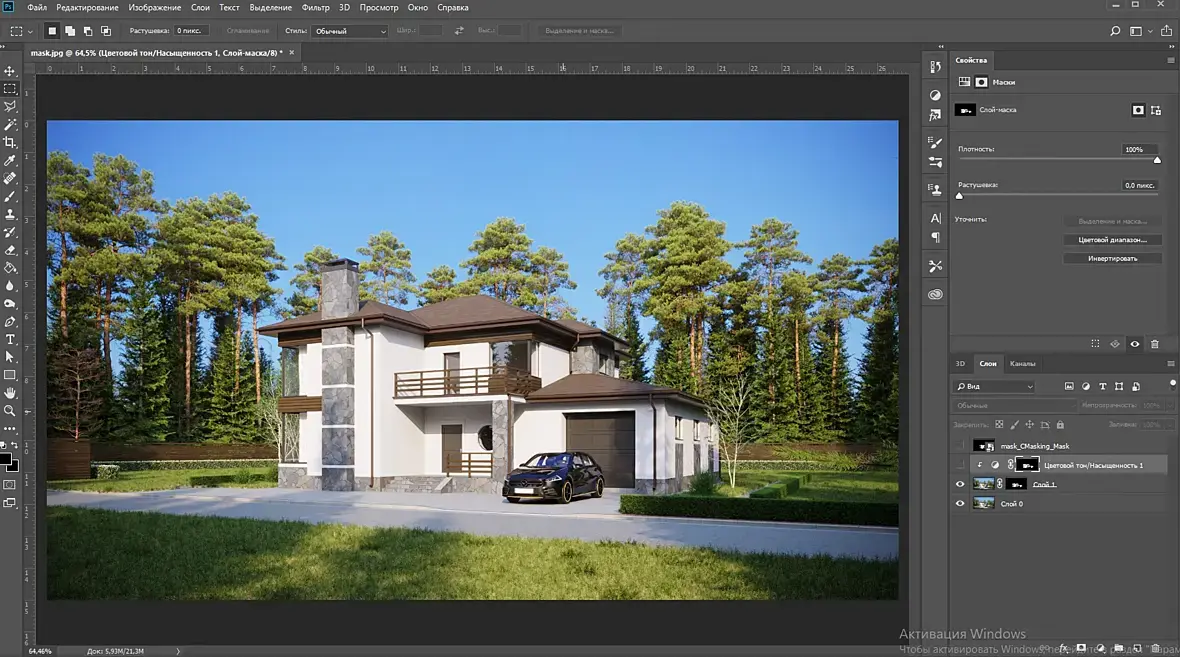Open the Фильтр menu
The image size is (1180, 657).
315,8
